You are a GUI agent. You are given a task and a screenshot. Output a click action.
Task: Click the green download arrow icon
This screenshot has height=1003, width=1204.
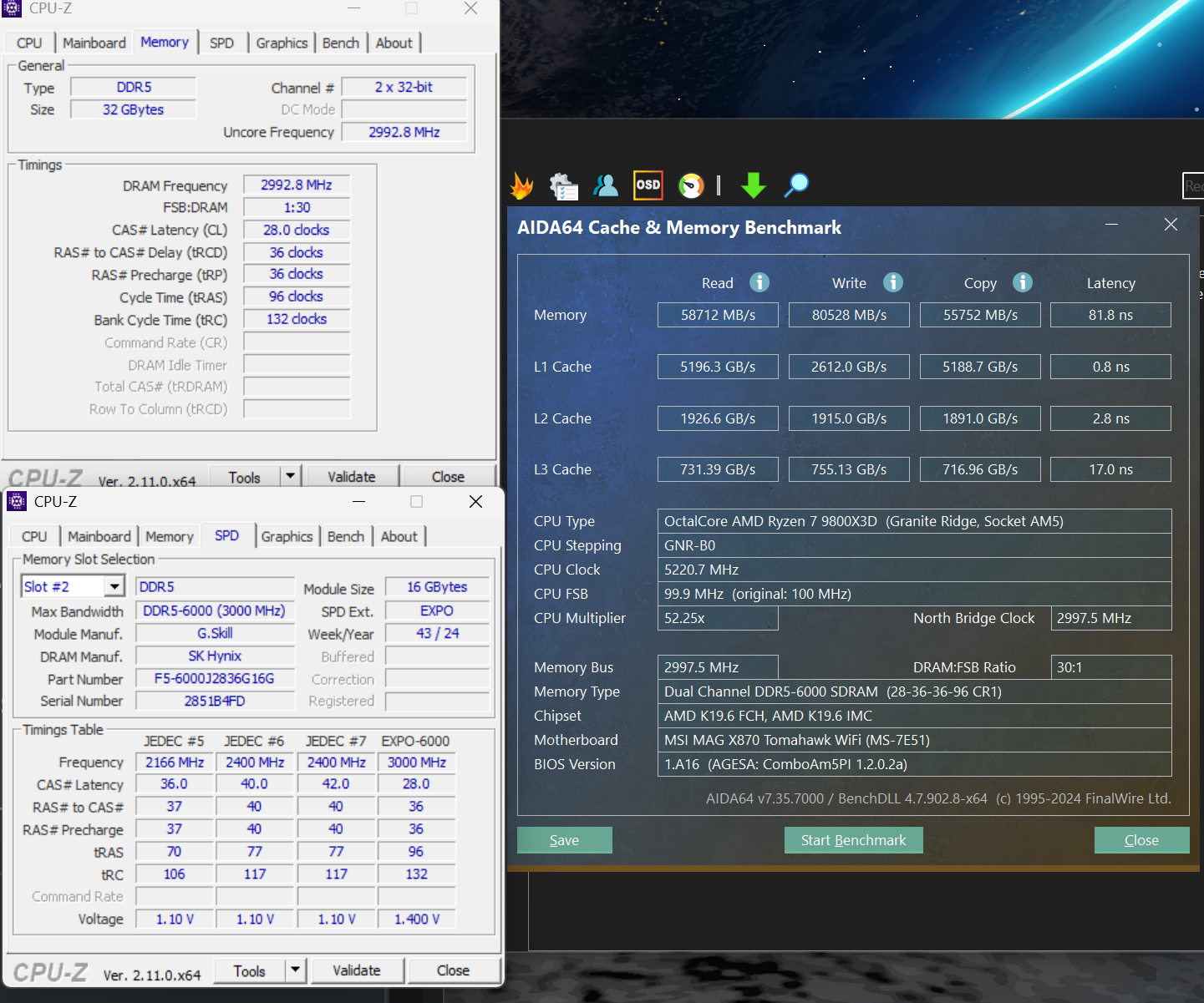tap(754, 185)
